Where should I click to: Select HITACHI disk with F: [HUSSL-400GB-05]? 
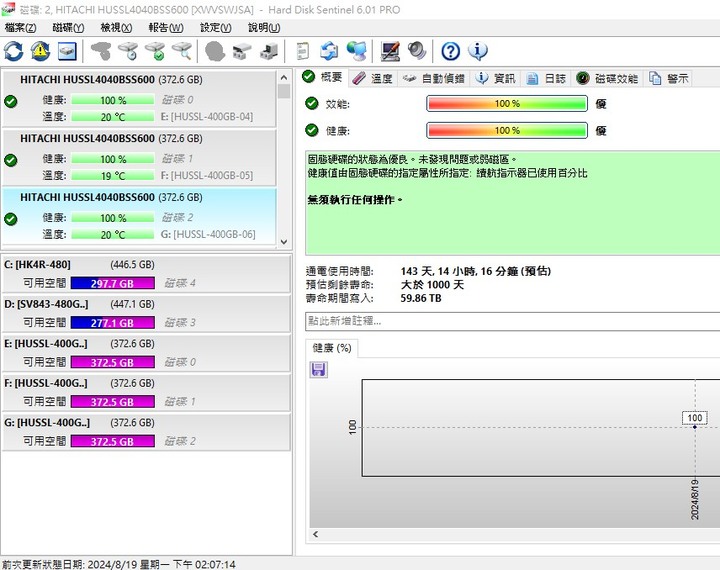pyautogui.click(x=139, y=157)
